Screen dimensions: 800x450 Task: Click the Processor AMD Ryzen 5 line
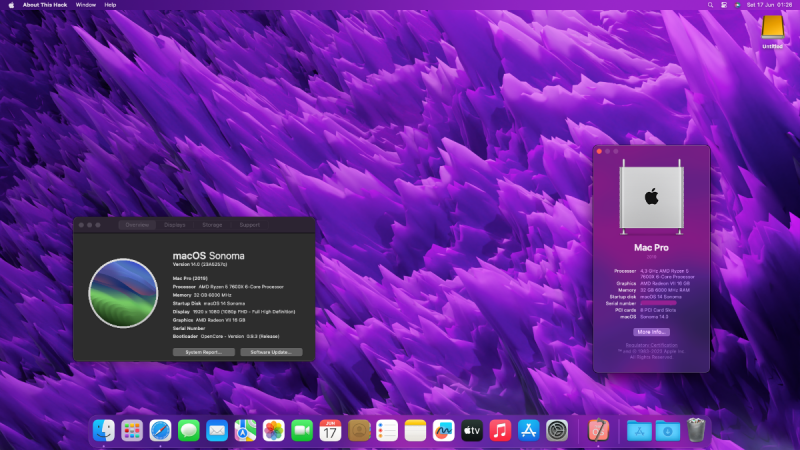pos(228,287)
